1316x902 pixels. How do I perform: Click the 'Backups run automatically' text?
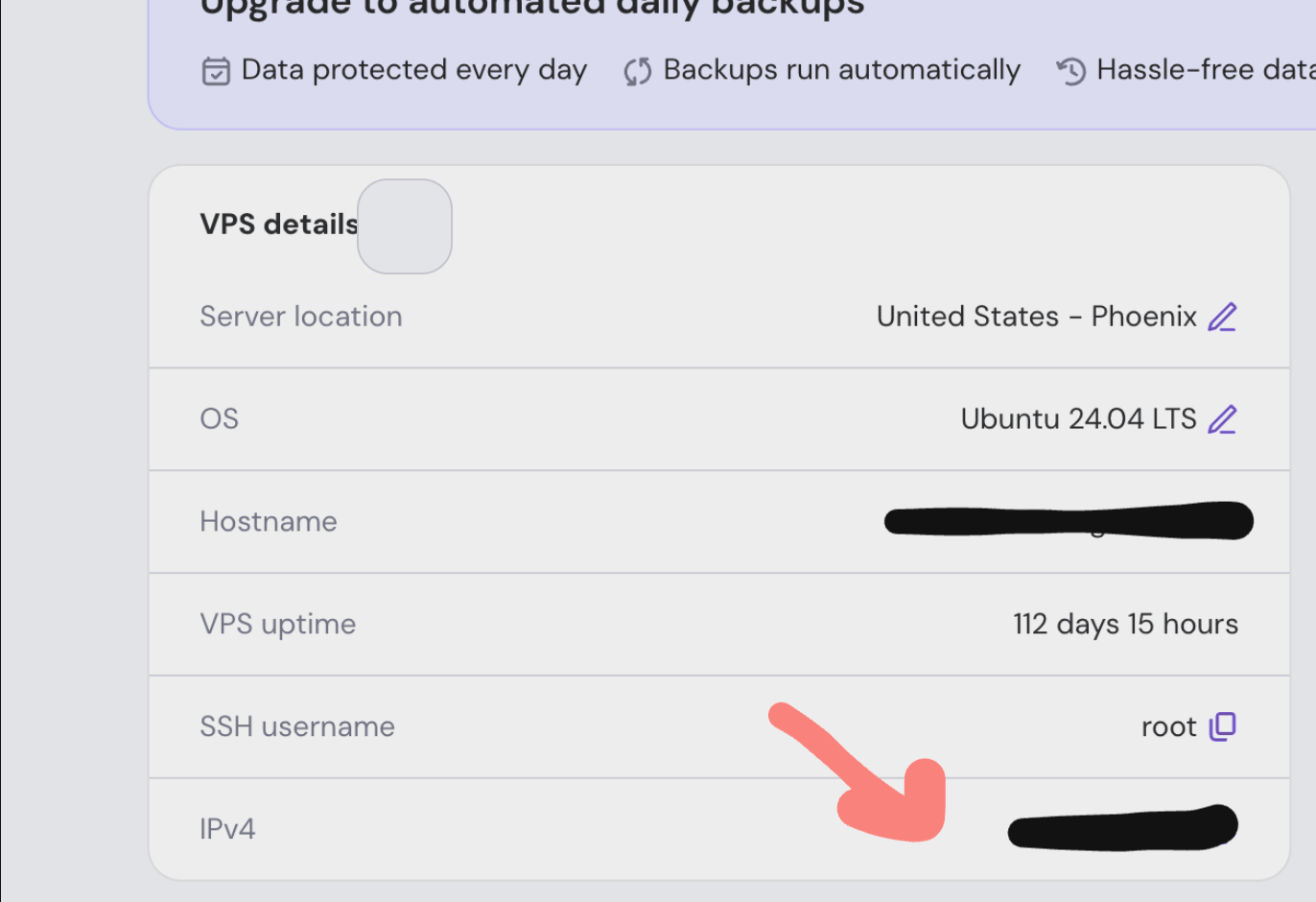click(841, 70)
